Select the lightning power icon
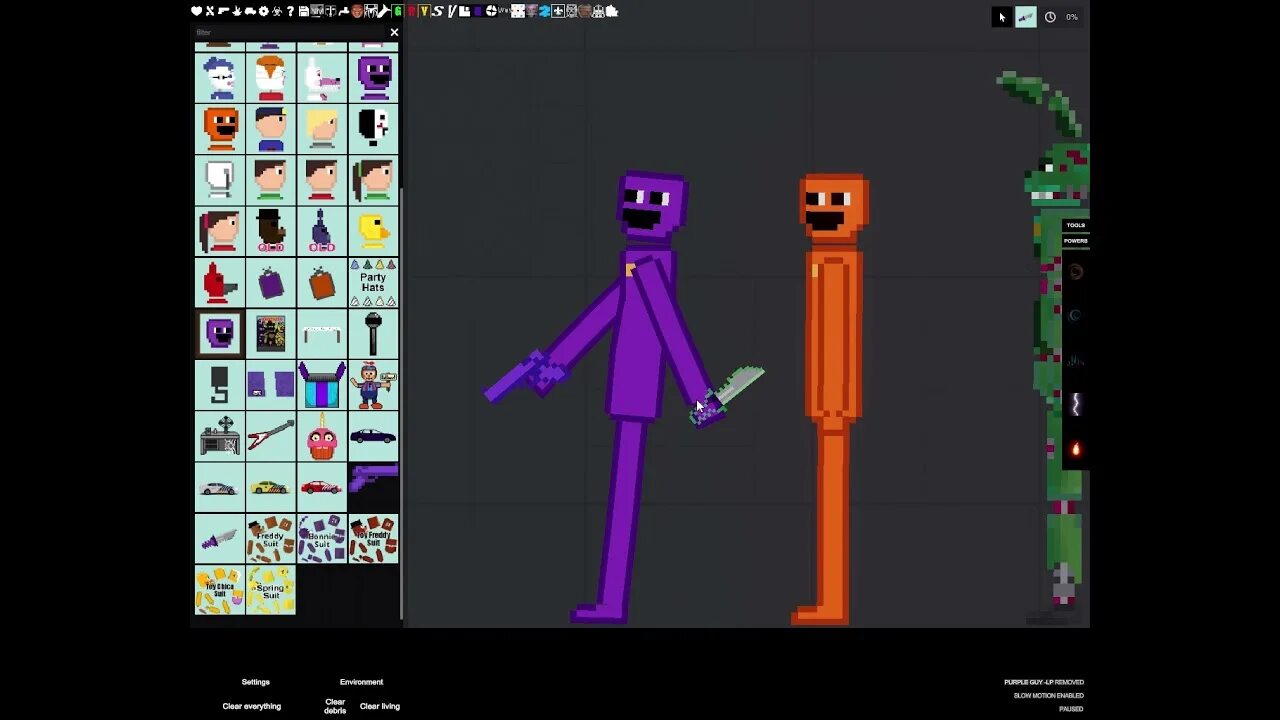 [1076, 404]
